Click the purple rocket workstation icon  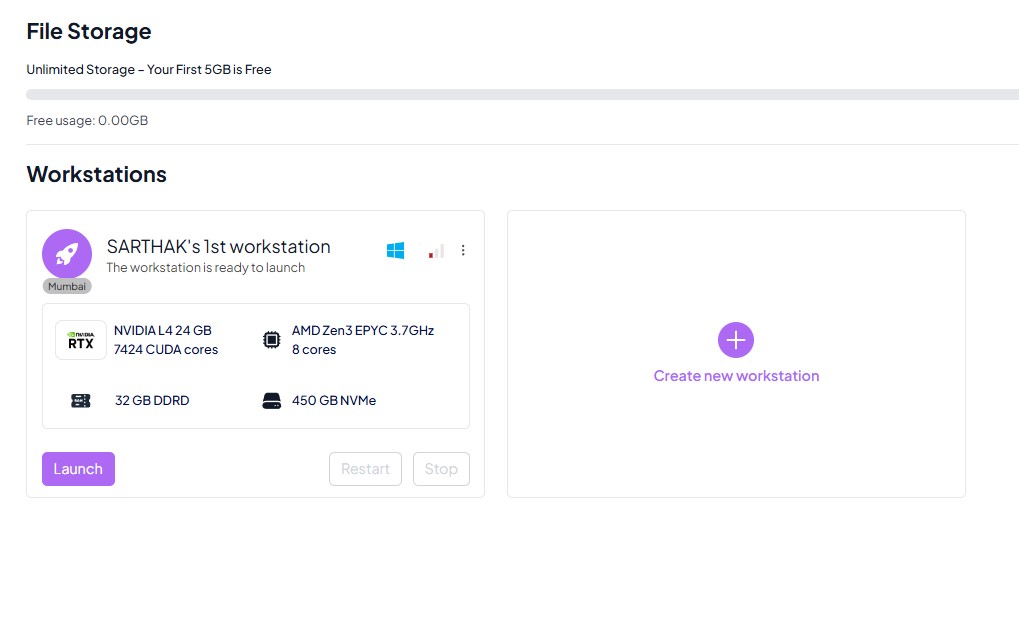click(67, 254)
